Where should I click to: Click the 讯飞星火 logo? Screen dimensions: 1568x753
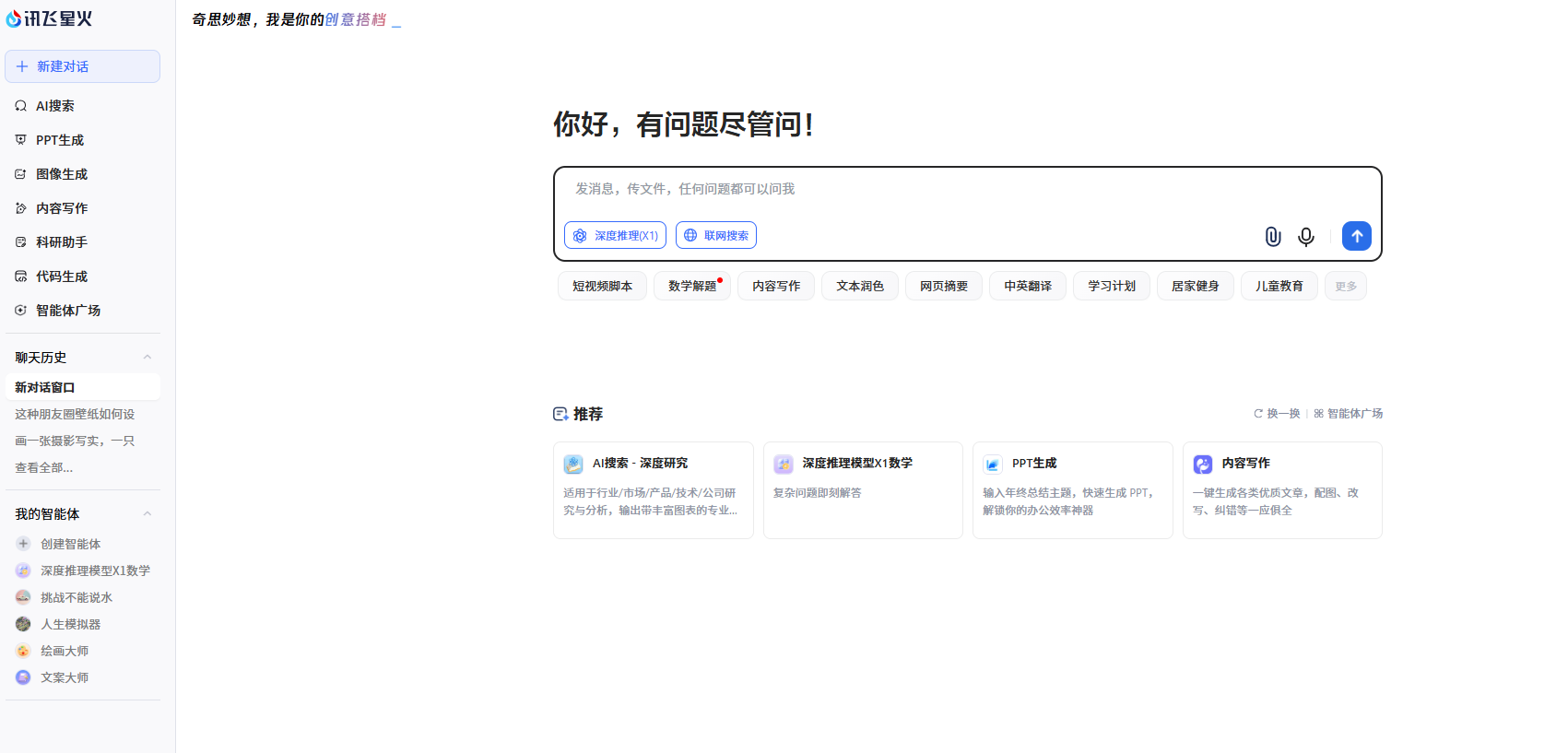49,18
